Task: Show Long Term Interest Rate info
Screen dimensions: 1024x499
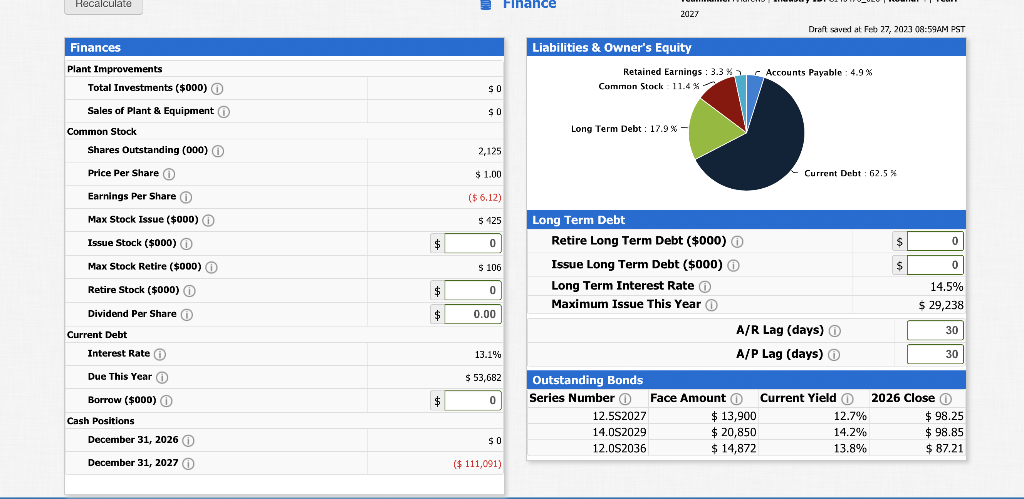Action: tap(705, 287)
